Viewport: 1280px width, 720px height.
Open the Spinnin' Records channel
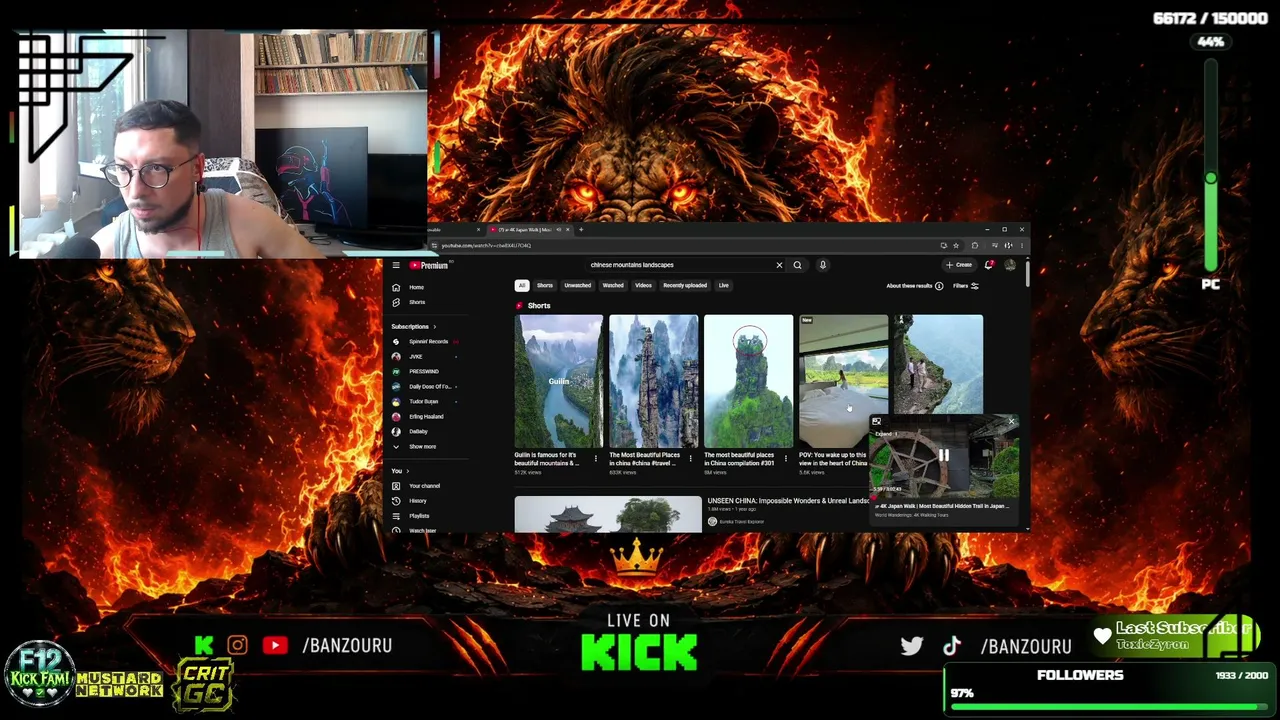[427, 341]
